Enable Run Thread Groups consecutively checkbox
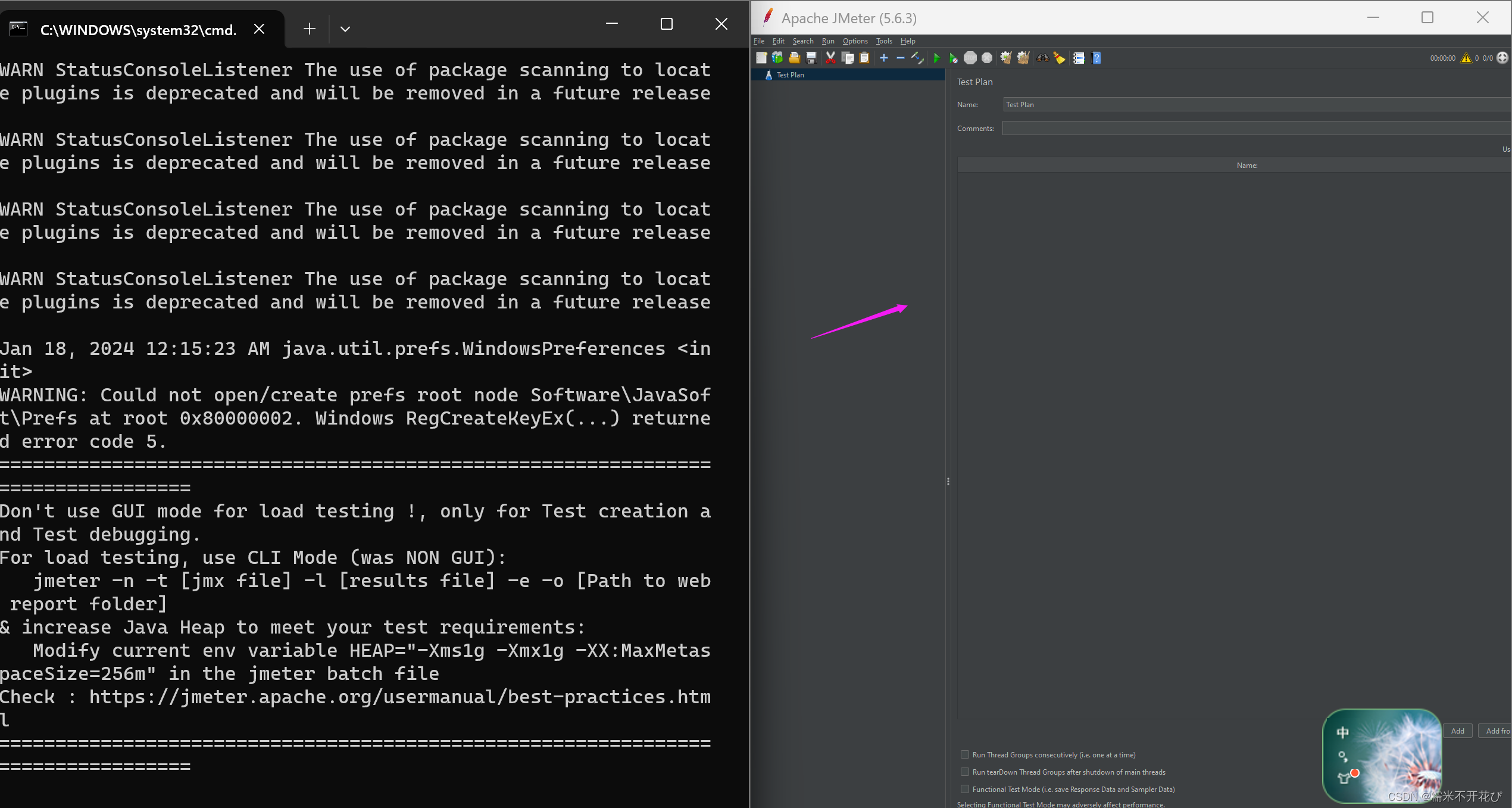The height and width of the screenshot is (808, 1512). pyautogui.click(x=965, y=754)
